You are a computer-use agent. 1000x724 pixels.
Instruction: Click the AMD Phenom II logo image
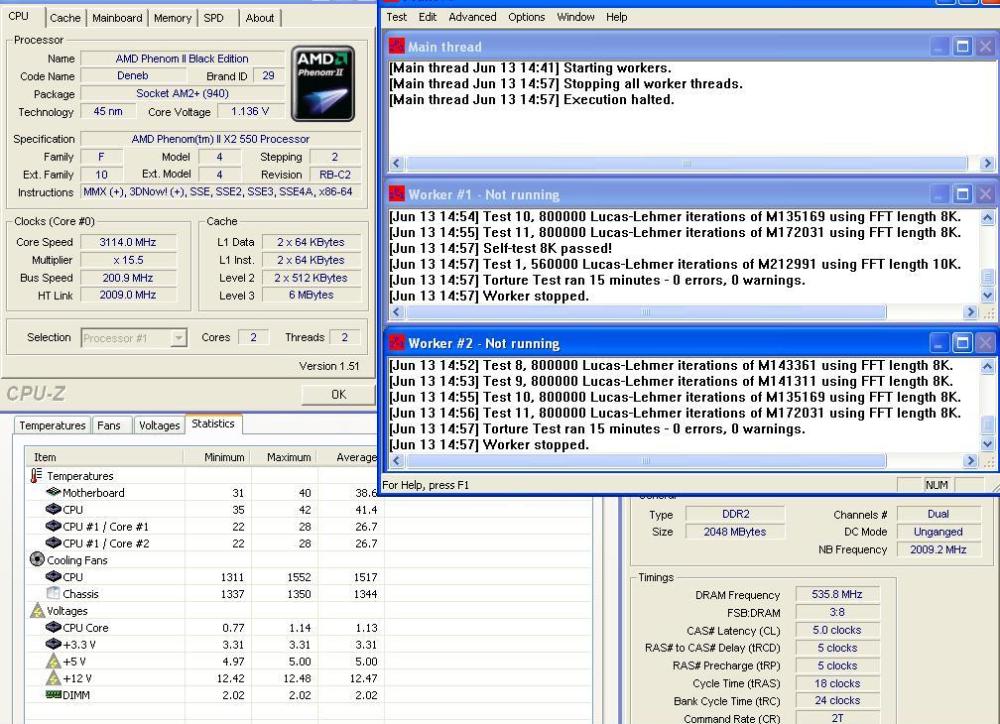tap(323, 83)
